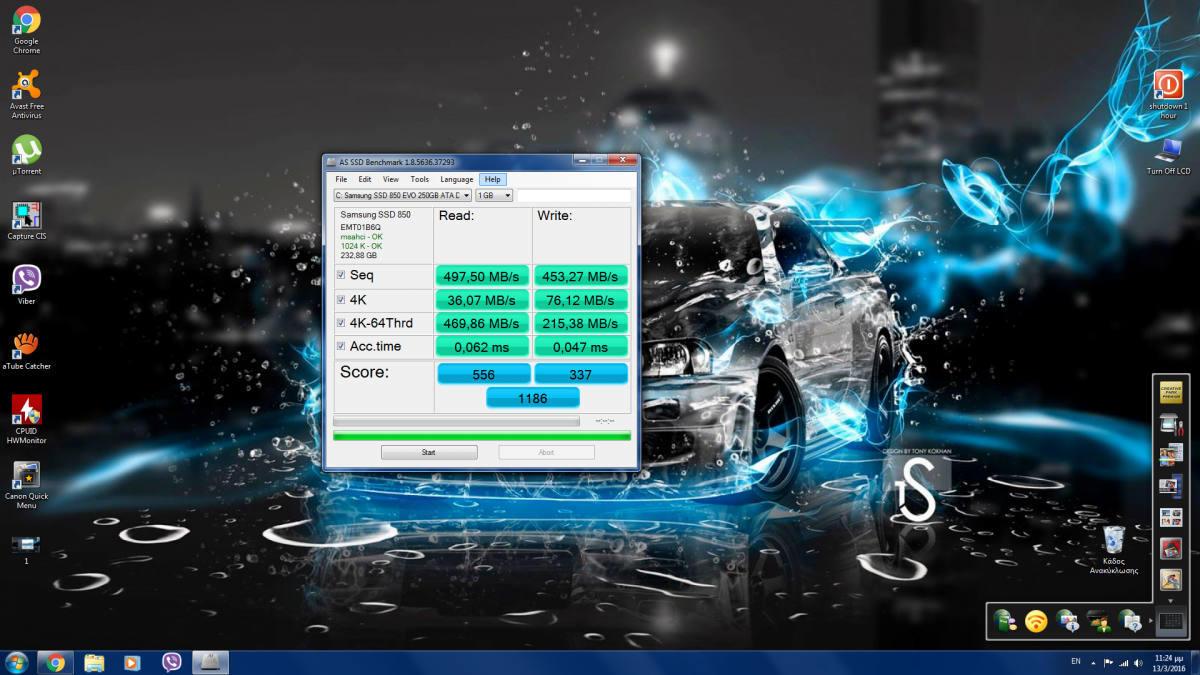Screen dimensions: 1200x675
Task: Show hidden system tray icons arrow
Action: (x=1093, y=662)
